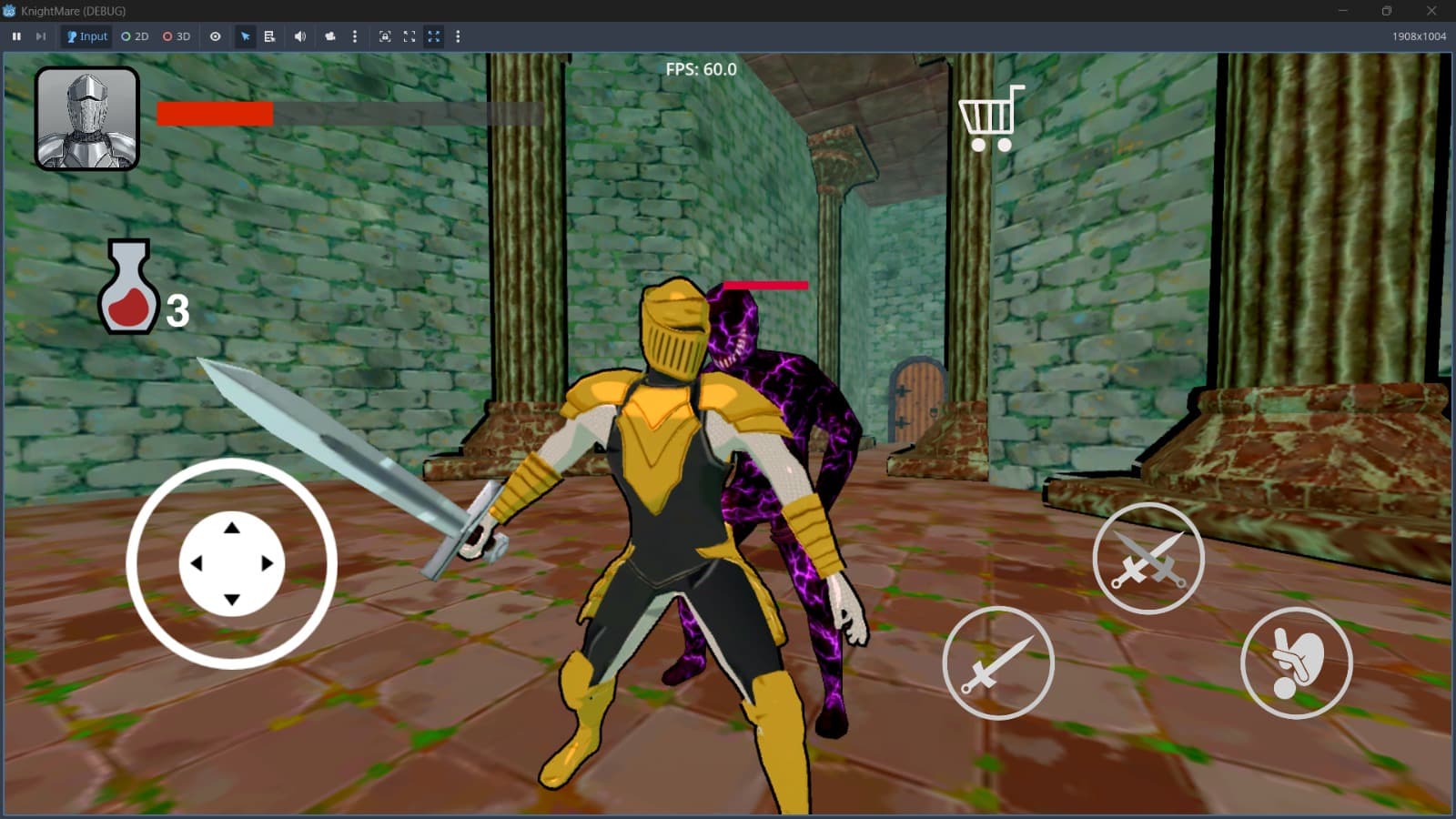1456x819 pixels.
Task: Tap the joystick up arrow
Action: tap(232, 528)
